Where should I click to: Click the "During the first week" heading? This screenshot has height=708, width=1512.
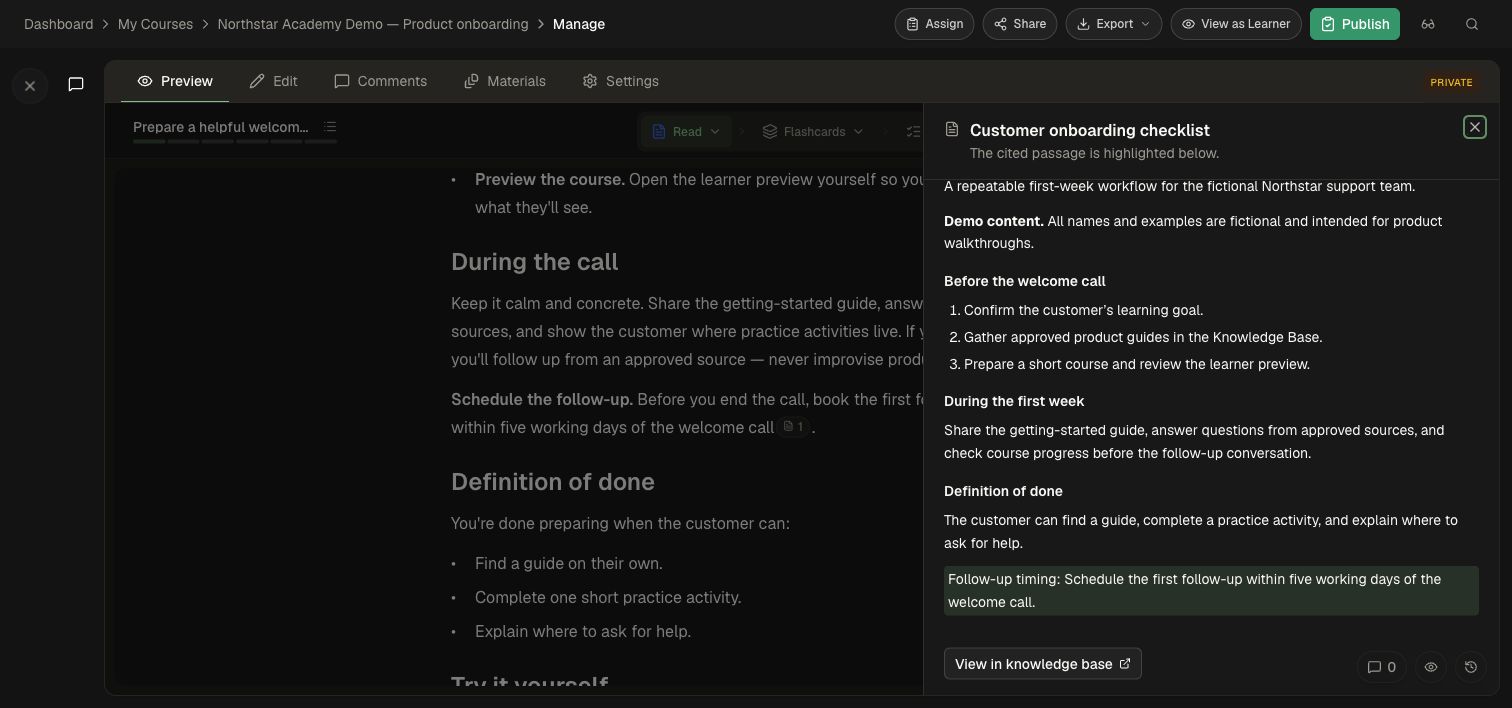pos(1014,401)
